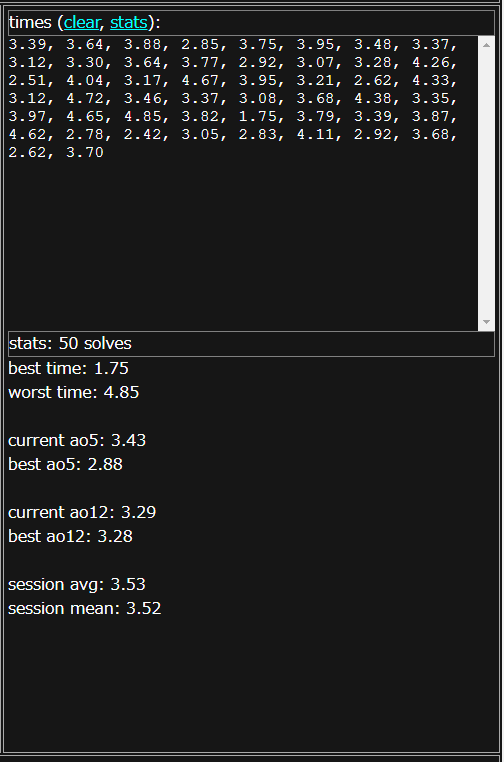The image size is (504, 762).
Task: Open the session mean: 3.52 stat
Action: (85, 608)
